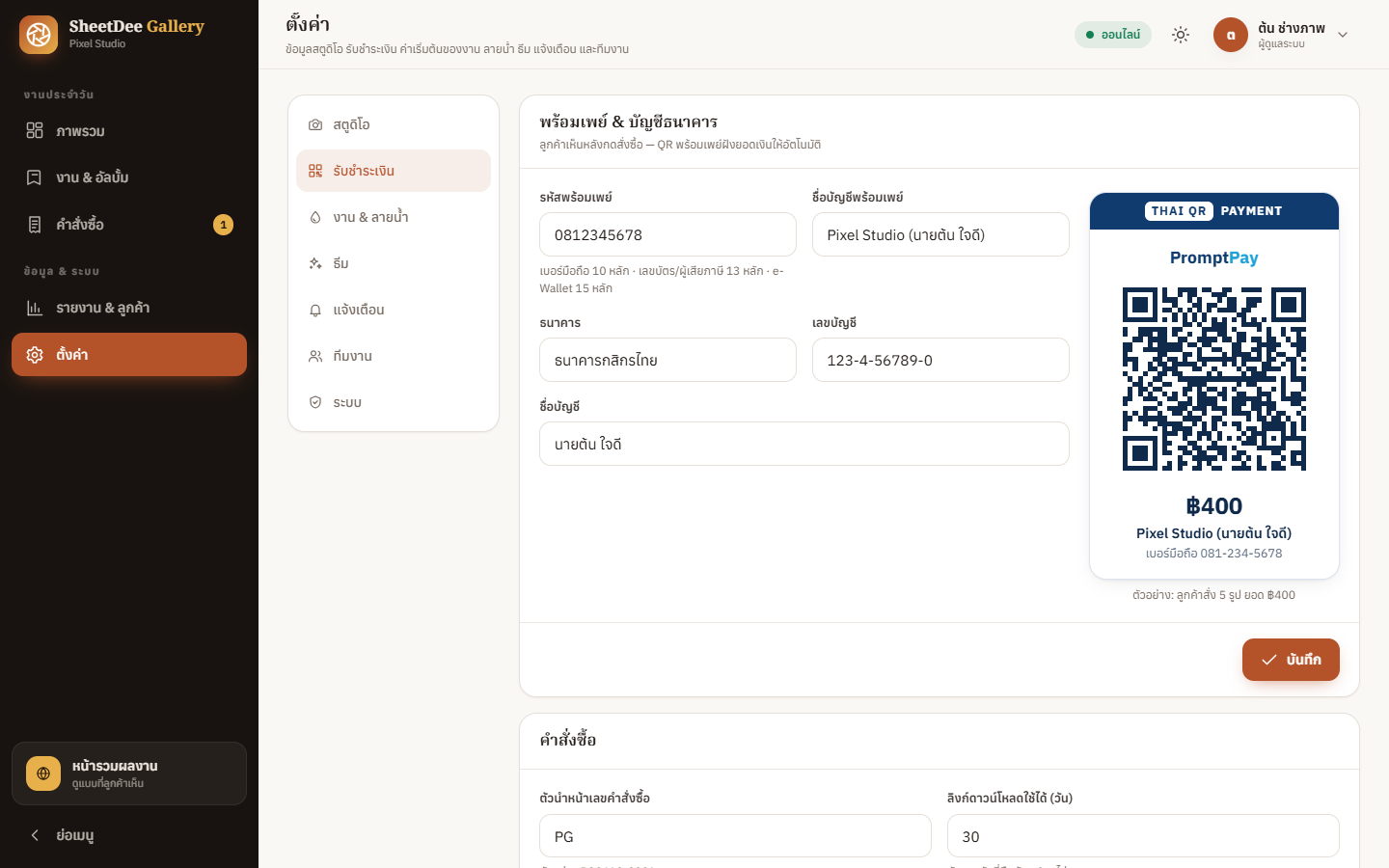
Task: Select the ระบบ settings tab
Action: [x=394, y=402]
